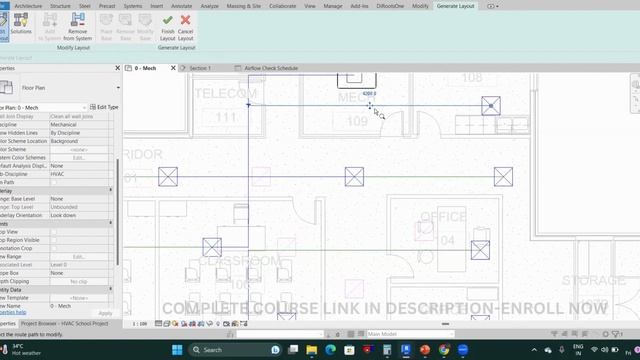Open Task View on the taskbar
Viewport: 640px width, 360px height.
(293, 350)
